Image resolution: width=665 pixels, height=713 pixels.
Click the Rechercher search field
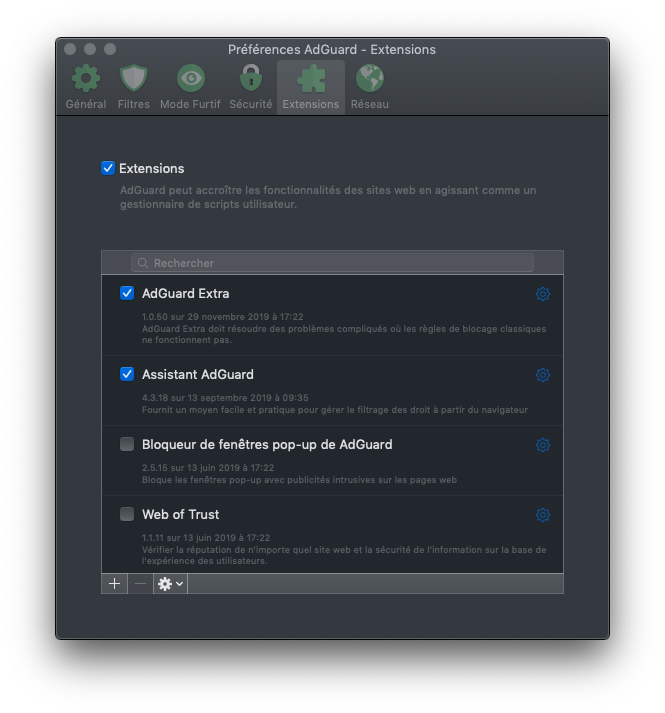coord(332,263)
